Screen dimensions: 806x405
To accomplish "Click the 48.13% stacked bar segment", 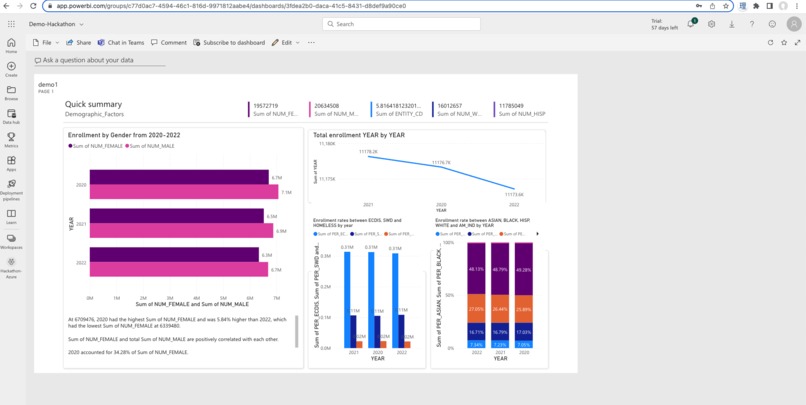I will point(476,268).
